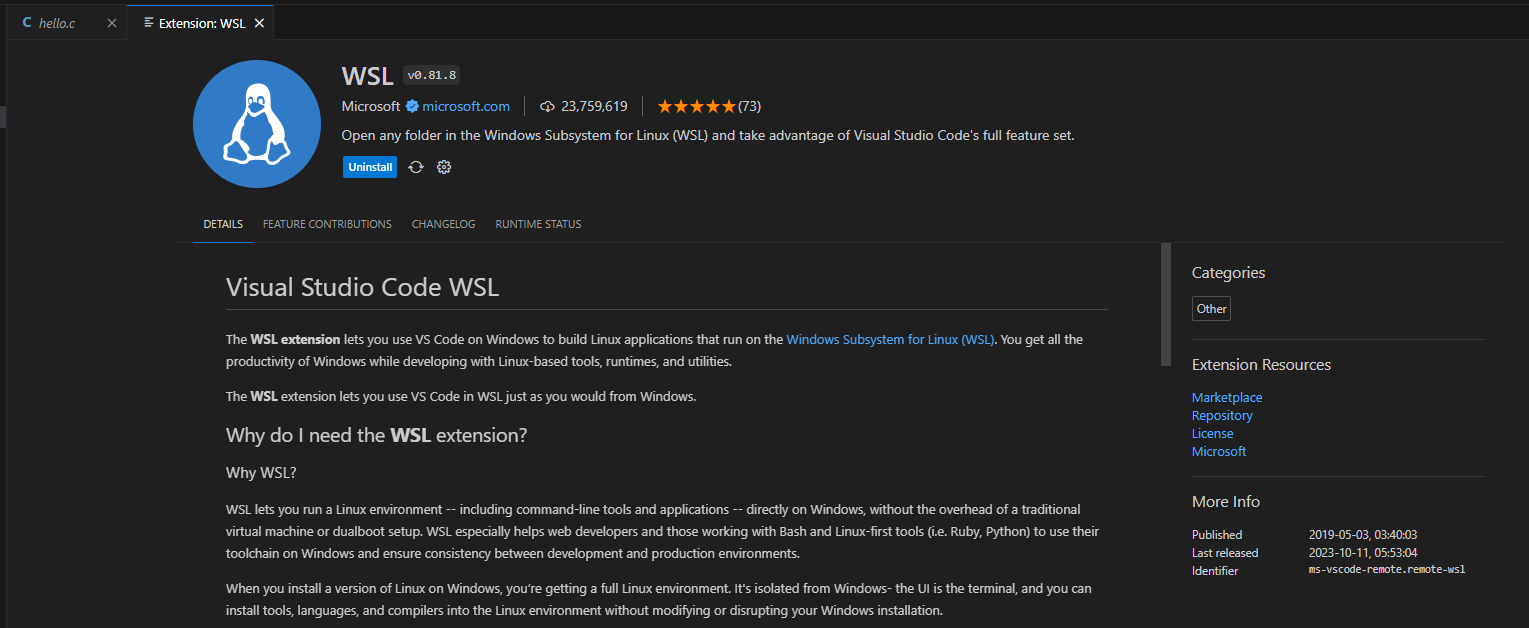1529x628 pixels.
Task: Click the sync/reload icon beside Uninstall
Action: pos(416,167)
